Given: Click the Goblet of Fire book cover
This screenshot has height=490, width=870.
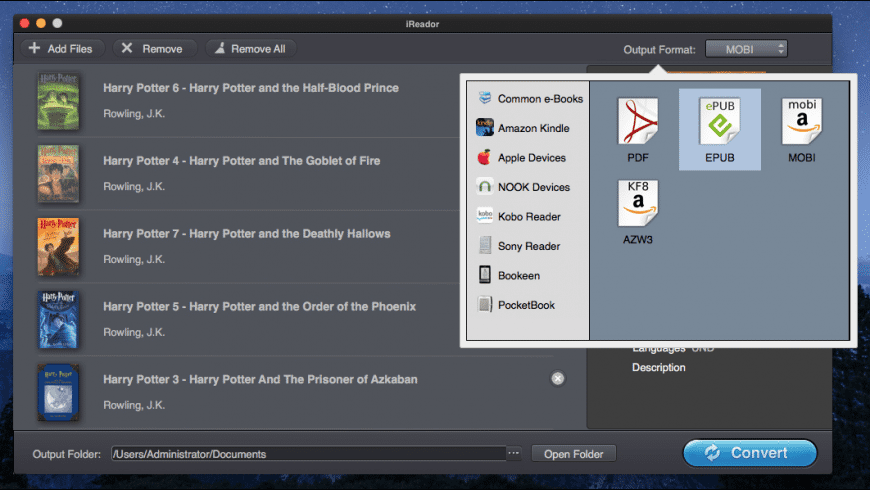Looking at the screenshot, I should [x=58, y=174].
